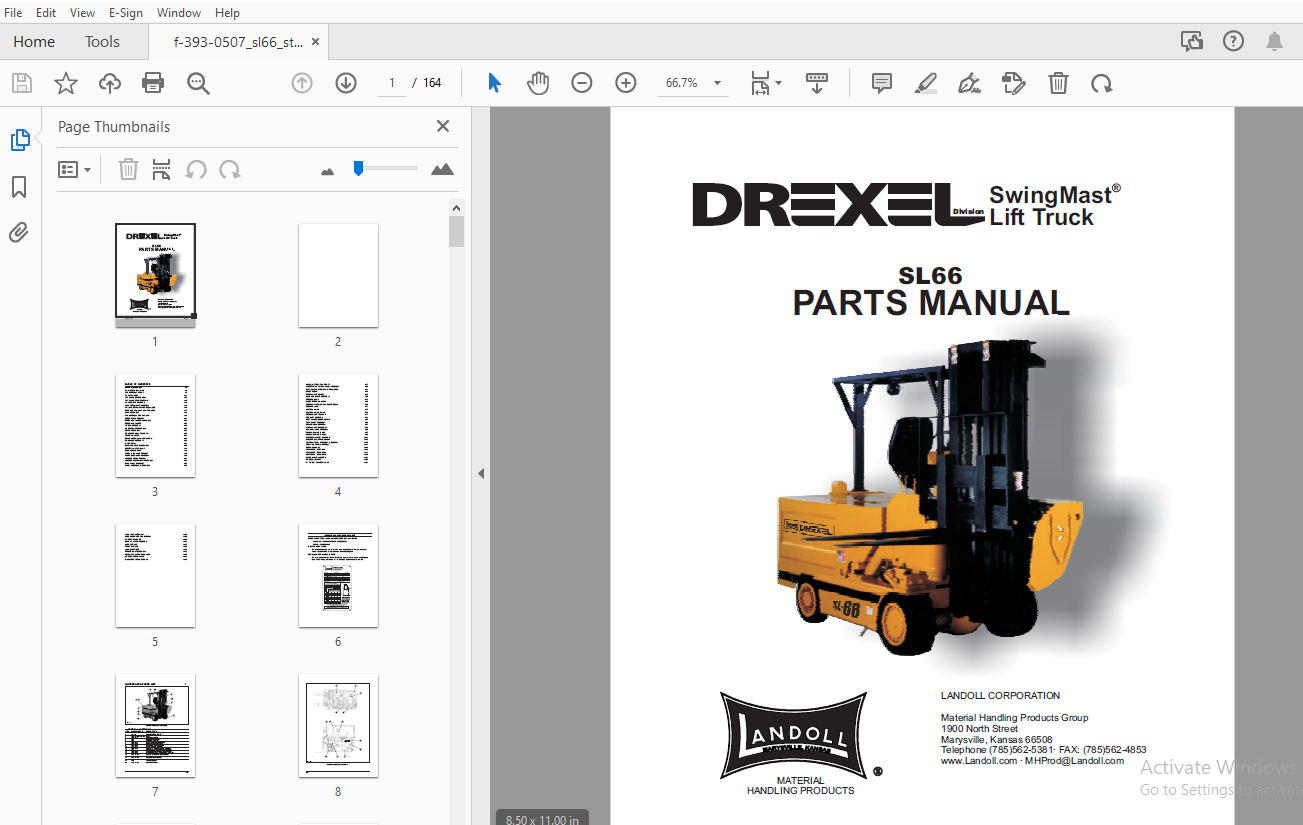
Task: Open the Page Thumbnails sidebar icon
Action: click(x=20, y=140)
